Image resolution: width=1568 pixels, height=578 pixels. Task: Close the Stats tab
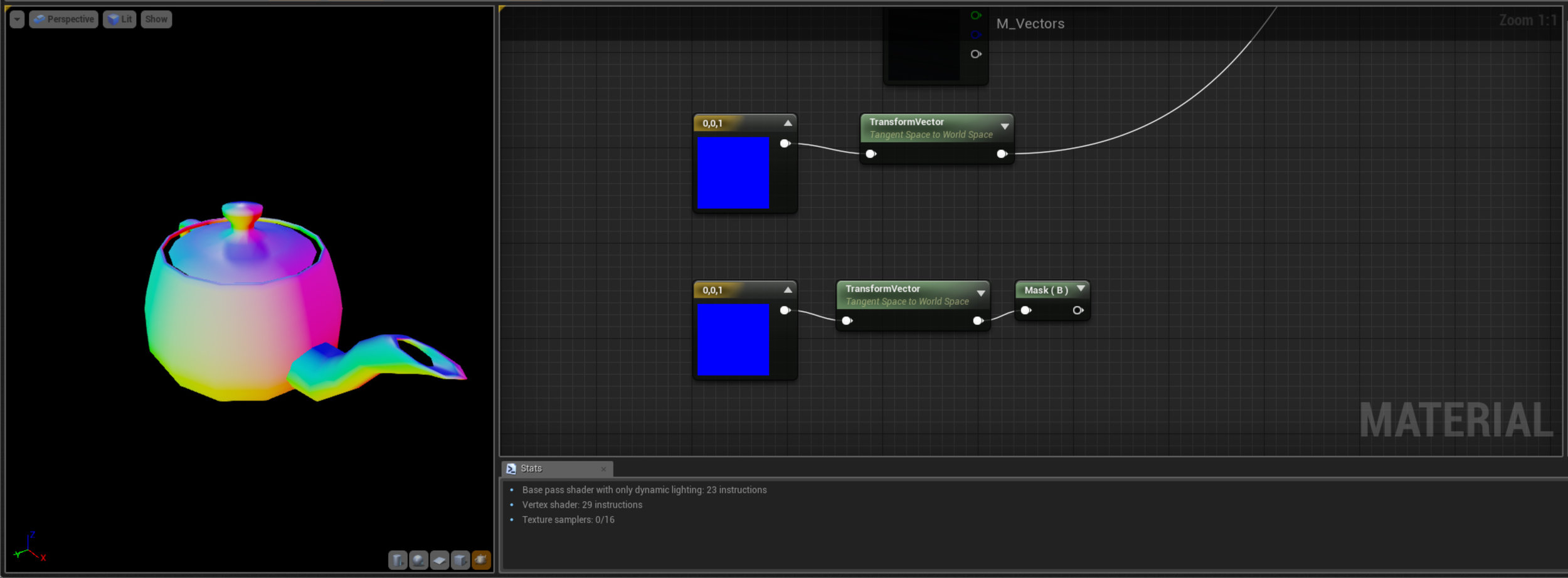click(x=603, y=469)
